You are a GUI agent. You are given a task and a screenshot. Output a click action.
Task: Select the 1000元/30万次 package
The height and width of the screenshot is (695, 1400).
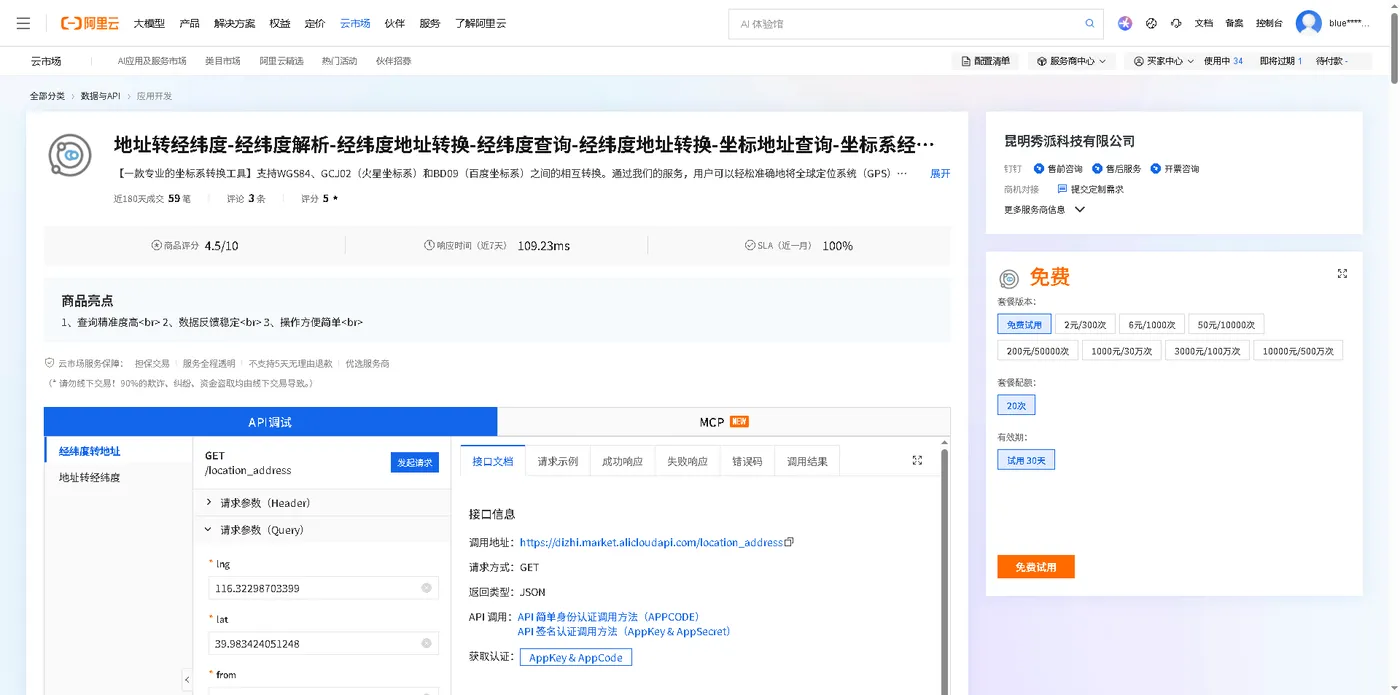click(1121, 351)
